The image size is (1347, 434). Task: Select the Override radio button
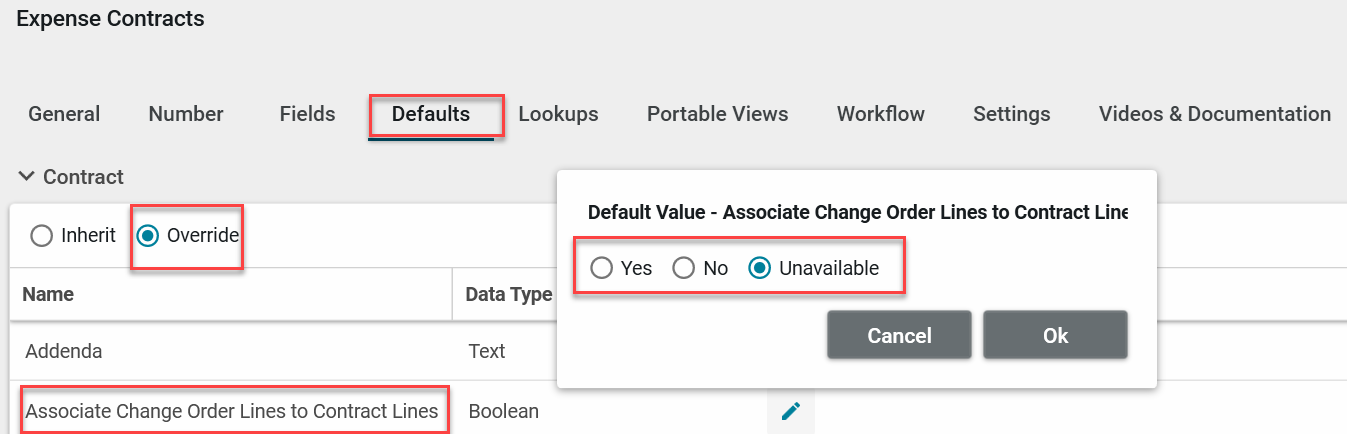(148, 236)
